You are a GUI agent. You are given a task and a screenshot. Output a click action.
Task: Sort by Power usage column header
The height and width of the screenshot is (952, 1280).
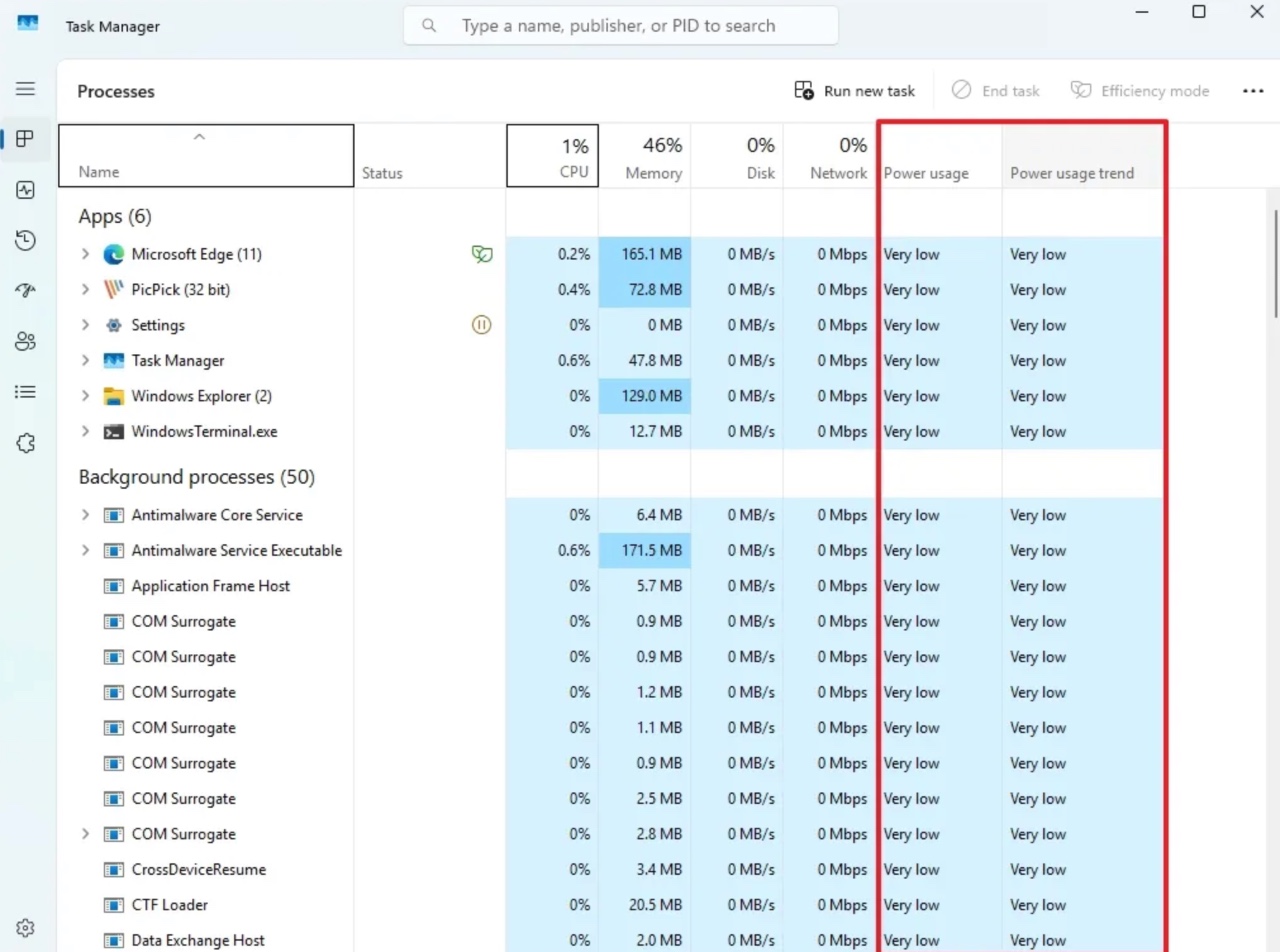940,156
